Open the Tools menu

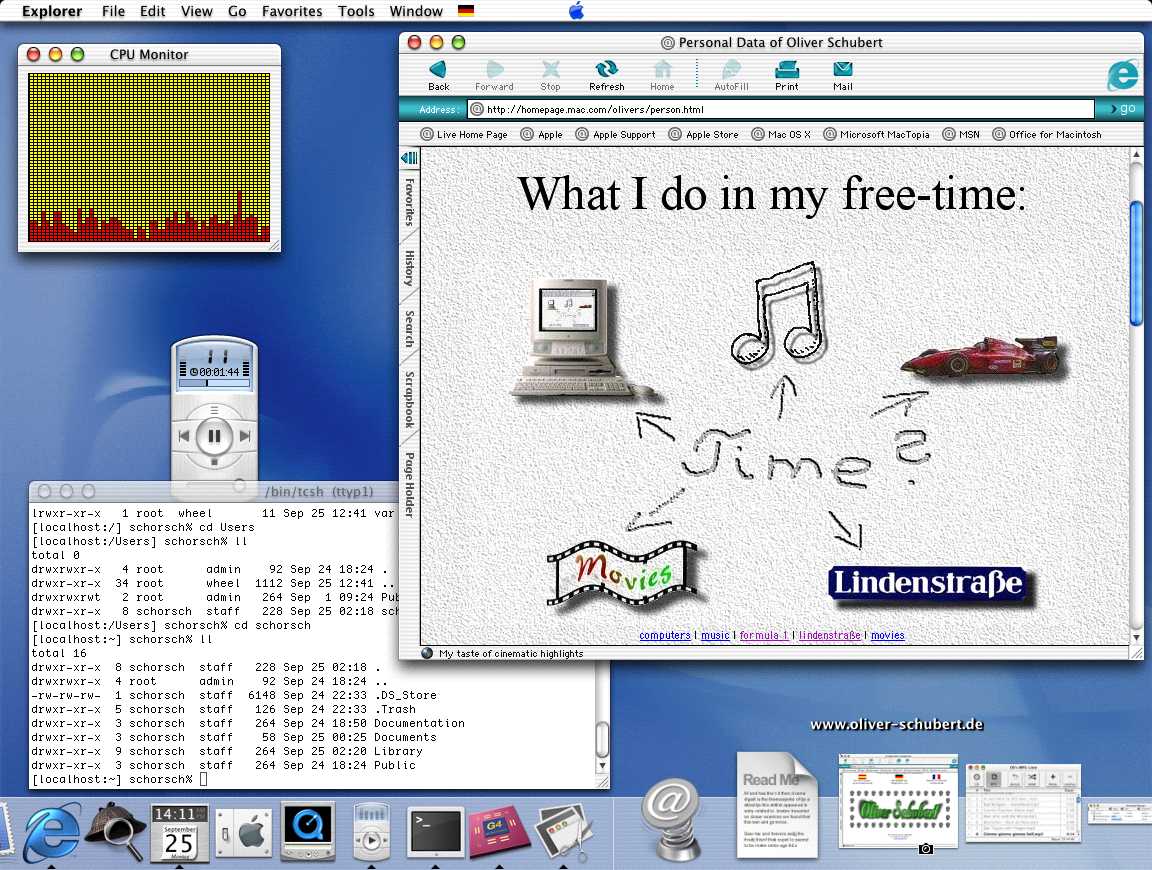tap(356, 11)
